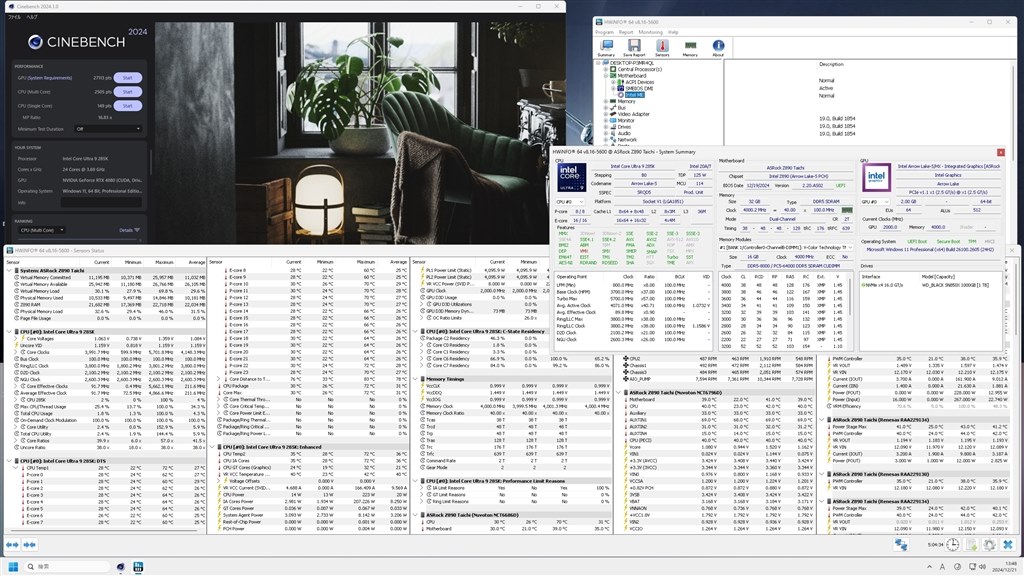
Task: Click the right-pointing double arrow in Sensors Status
Action: [x=29, y=544]
